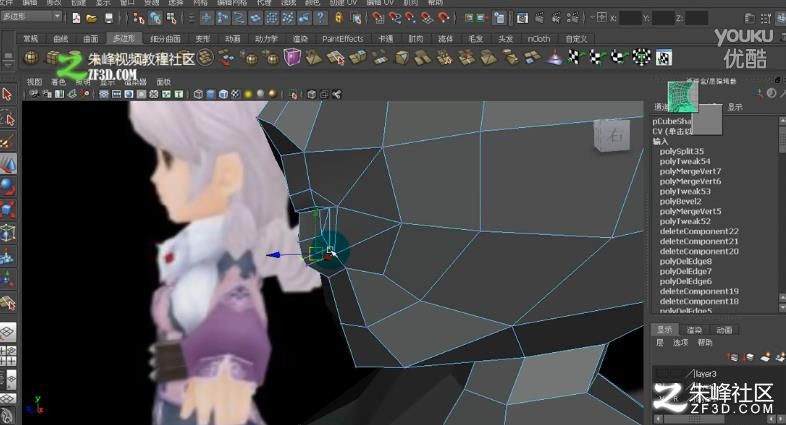Screen dimensions: 786x425
Task: Choose the Select tool arrow in the toolbox
Action: [8, 94]
